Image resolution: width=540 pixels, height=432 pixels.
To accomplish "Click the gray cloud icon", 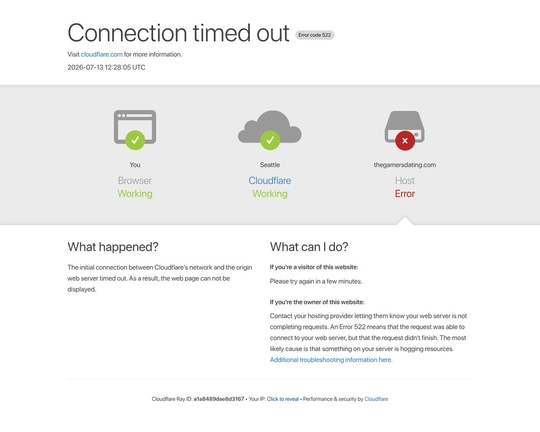I will 270,126.
